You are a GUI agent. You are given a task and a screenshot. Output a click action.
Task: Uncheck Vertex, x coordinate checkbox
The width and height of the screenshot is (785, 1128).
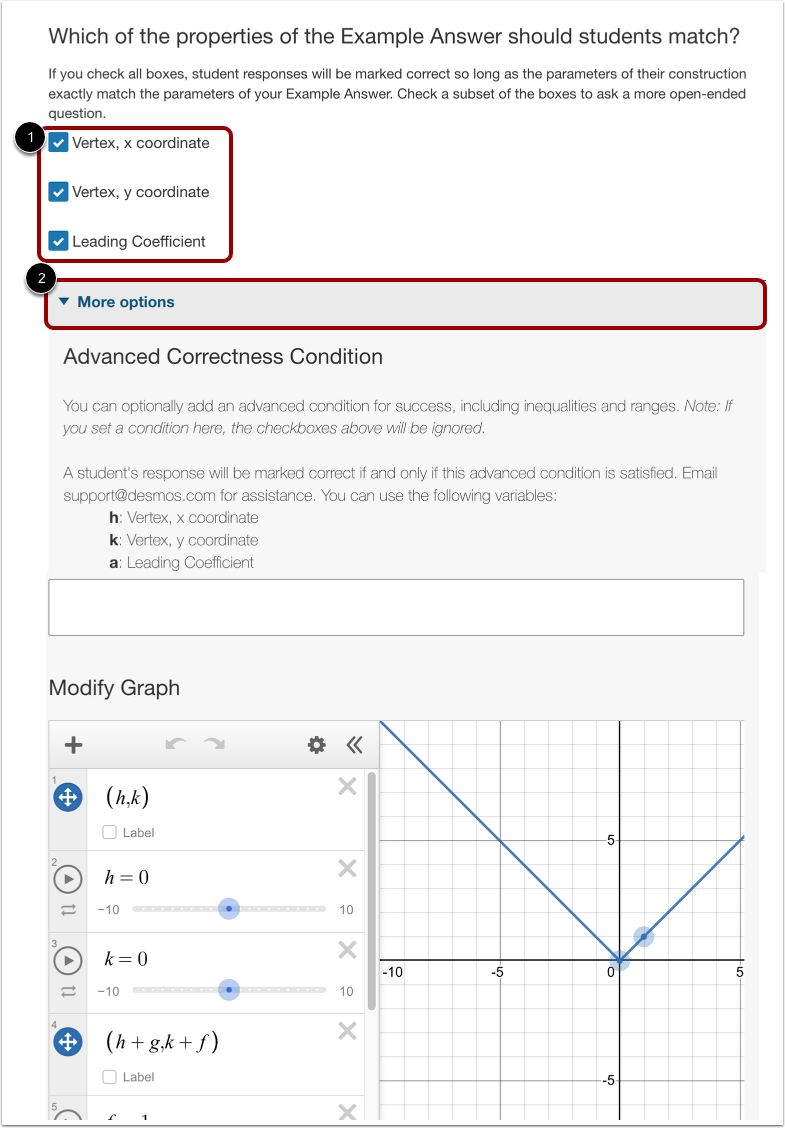tap(58, 142)
